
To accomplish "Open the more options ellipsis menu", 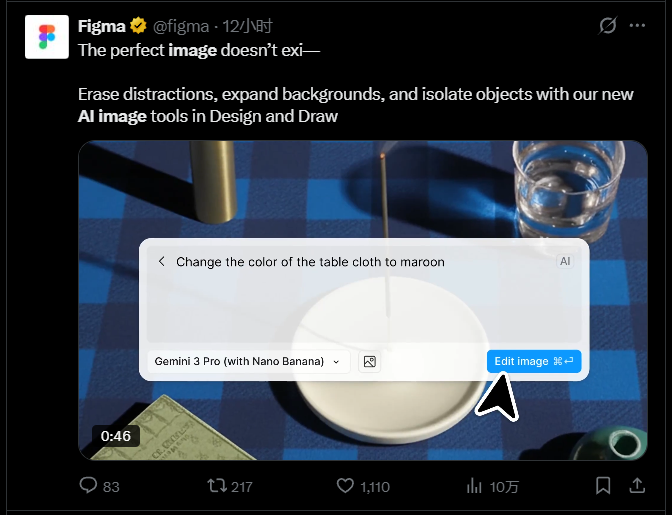I will click(x=637, y=26).
